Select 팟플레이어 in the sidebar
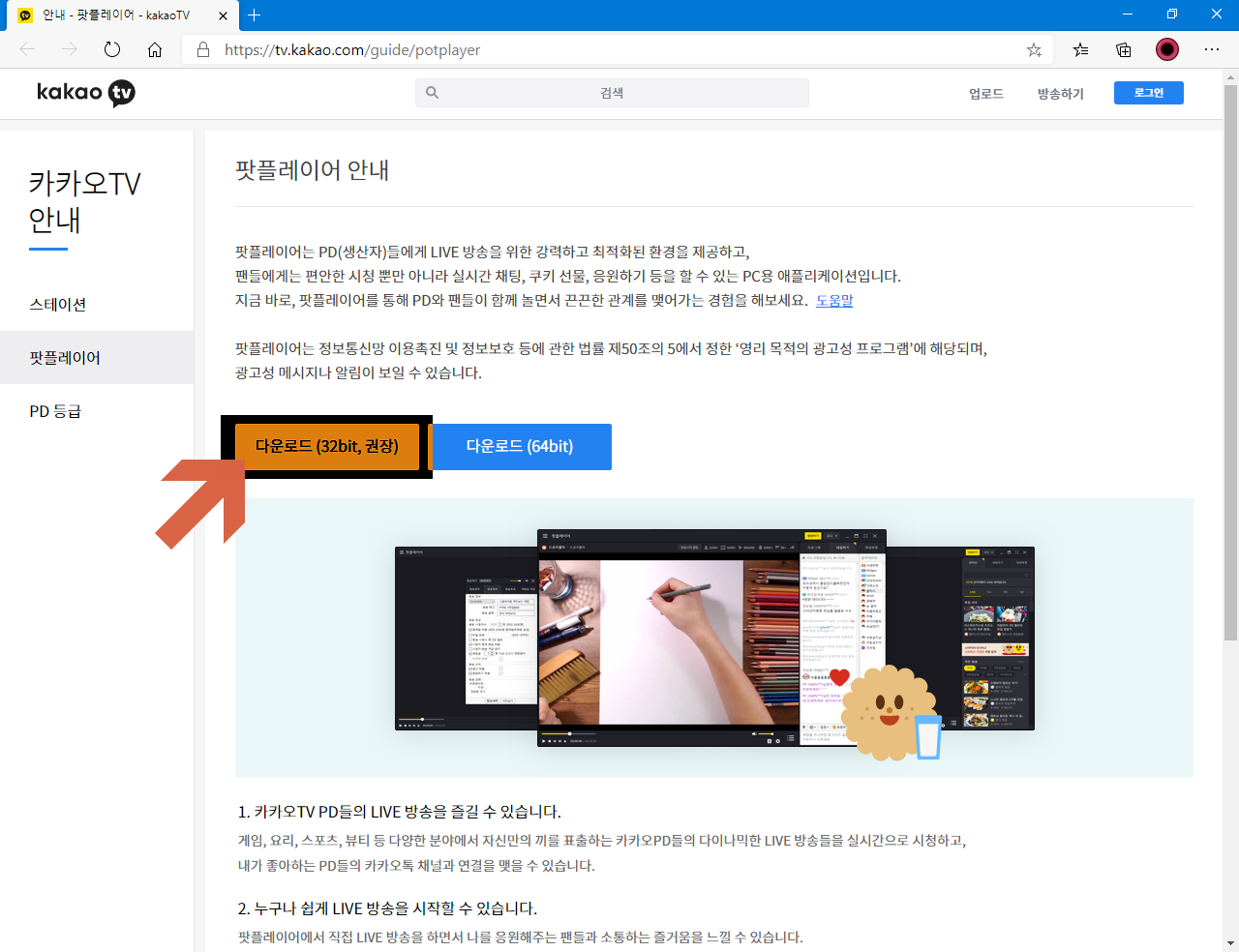The image size is (1239, 952). (97, 358)
